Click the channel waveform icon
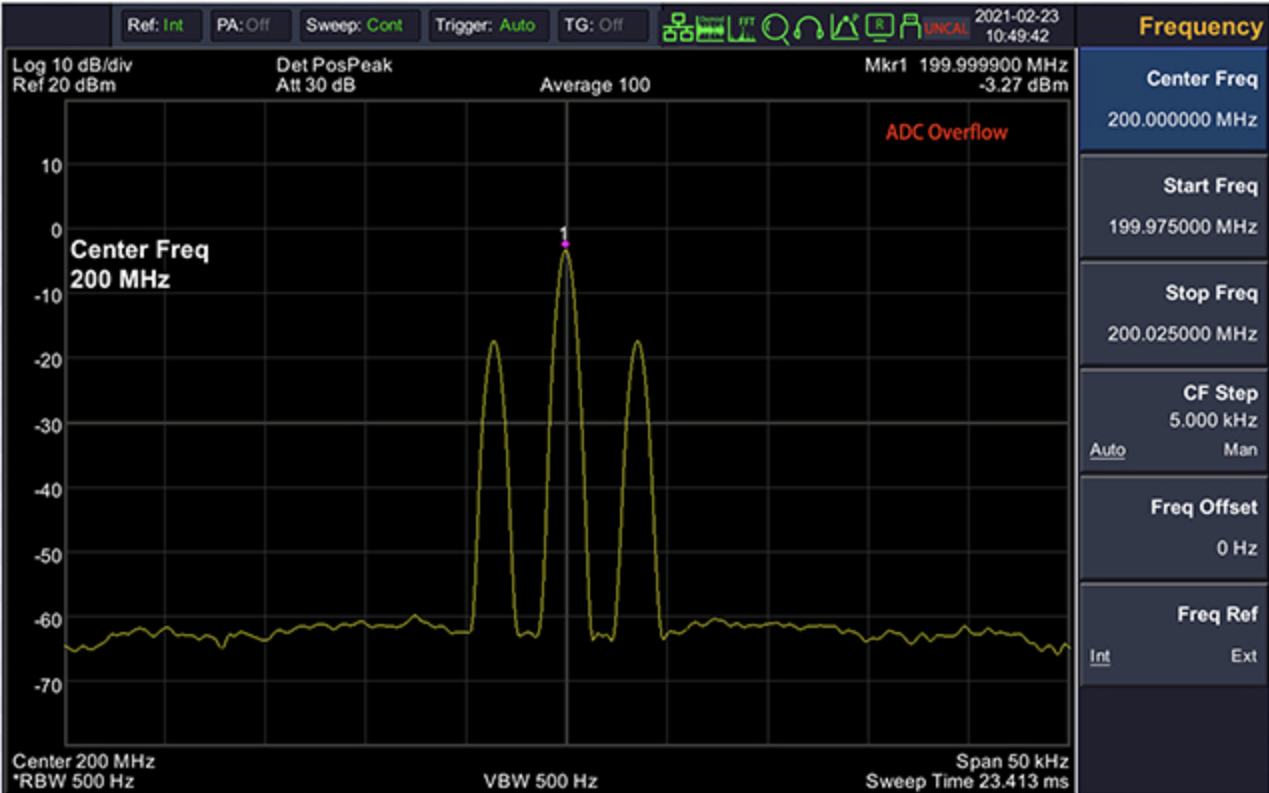1269x793 pixels. (710, 28)
